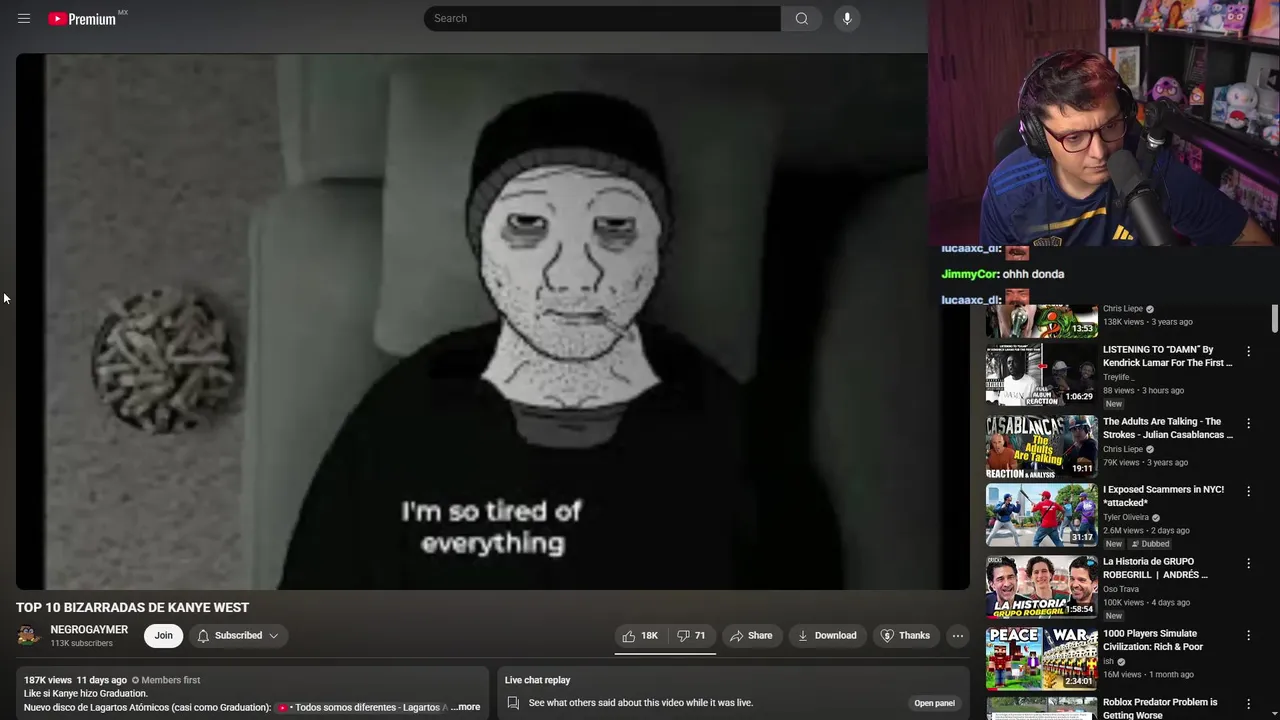Image resolution: width=1280 pixels, height=720 pixels.
Task: Open Tyler Oliveira channel name
Action: [x=1126, y=517]
